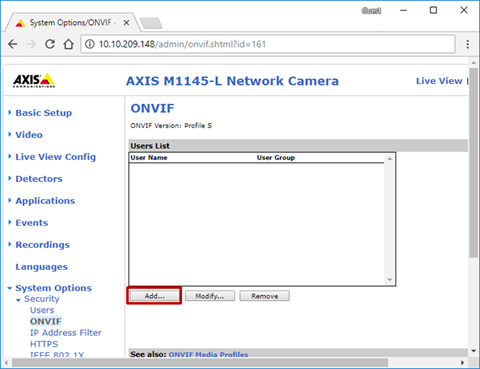Expand the Events menu
Image resolution: width=480 pixels, height=369 pixels.
[32, 223]
